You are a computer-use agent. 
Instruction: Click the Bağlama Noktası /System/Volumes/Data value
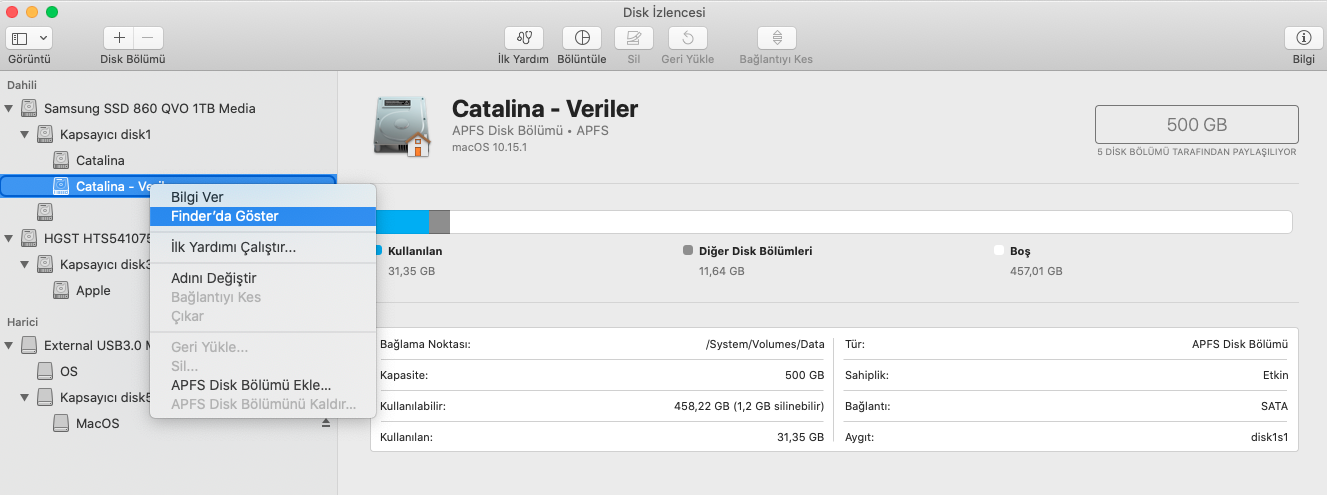765,344
